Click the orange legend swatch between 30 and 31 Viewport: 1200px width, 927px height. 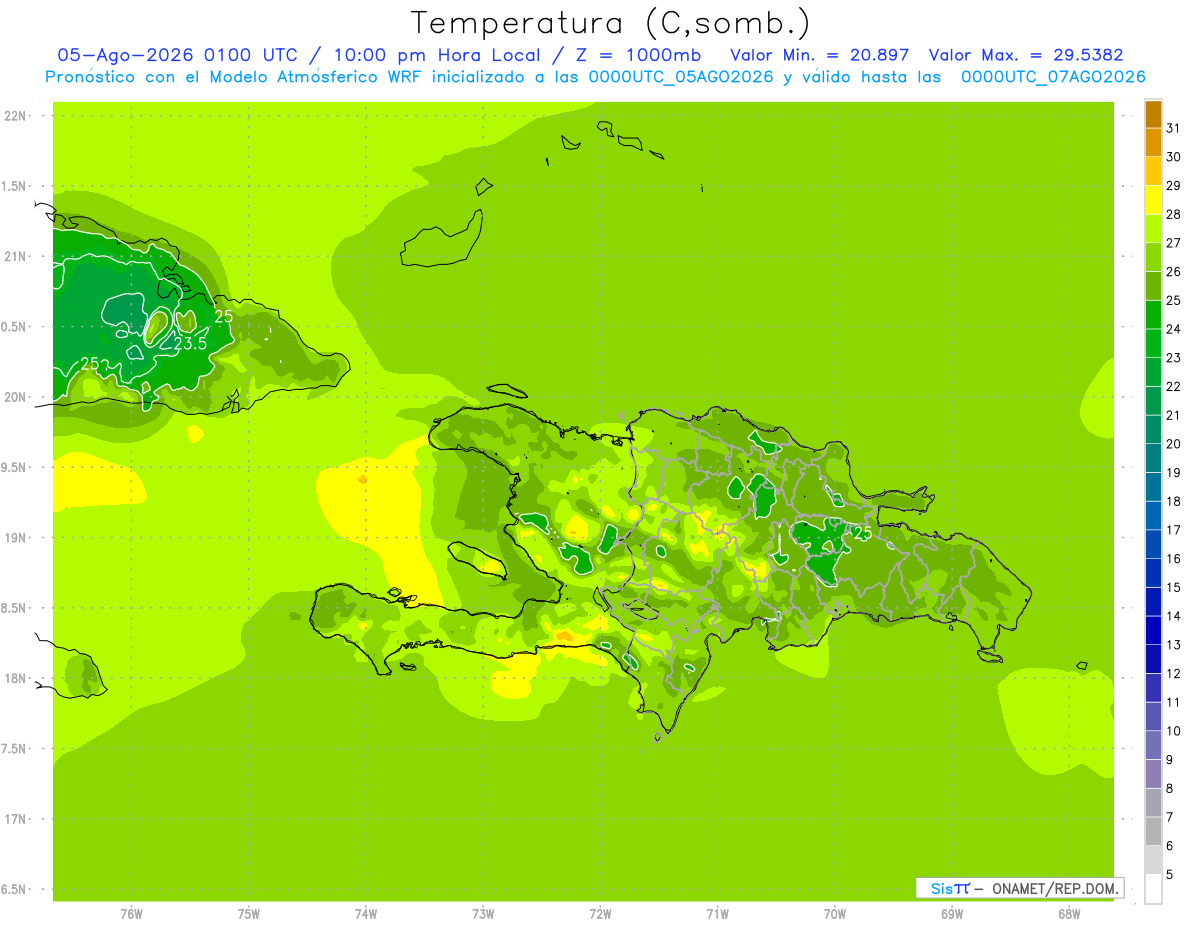tap(1153, 143)
